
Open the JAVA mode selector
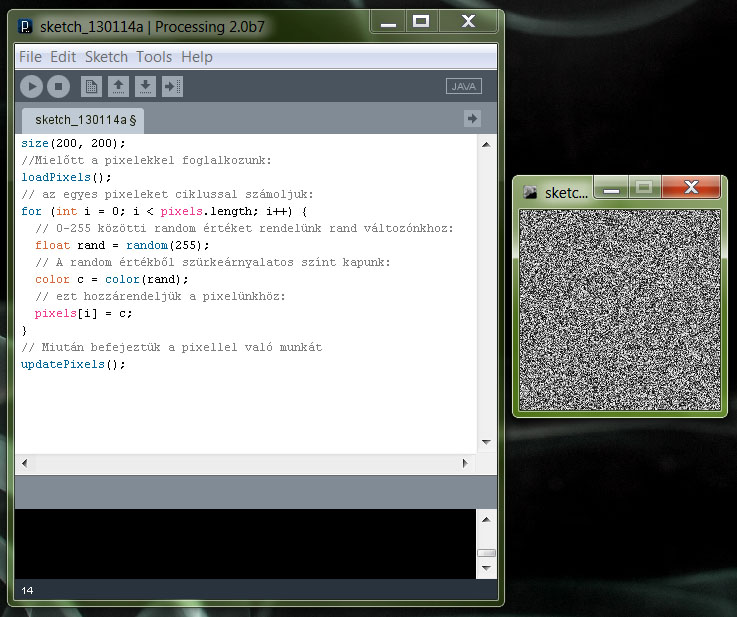coord(464,86)
